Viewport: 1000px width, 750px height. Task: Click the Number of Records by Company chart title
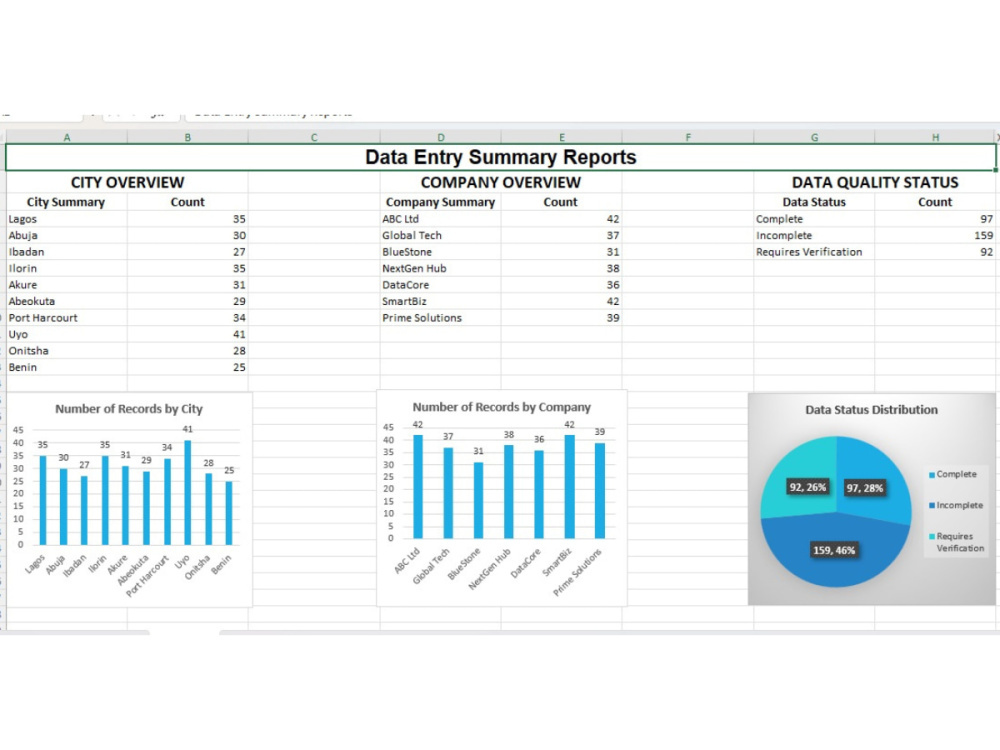point(501,407)
